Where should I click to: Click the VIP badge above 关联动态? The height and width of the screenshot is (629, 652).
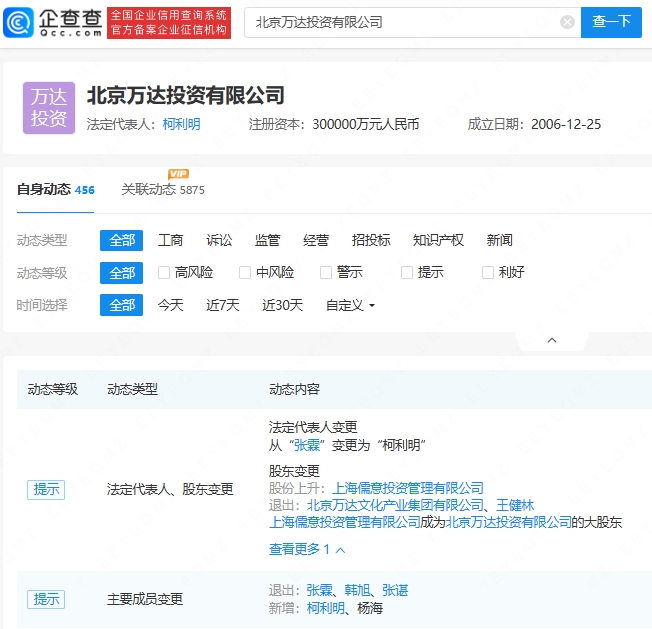178,174
